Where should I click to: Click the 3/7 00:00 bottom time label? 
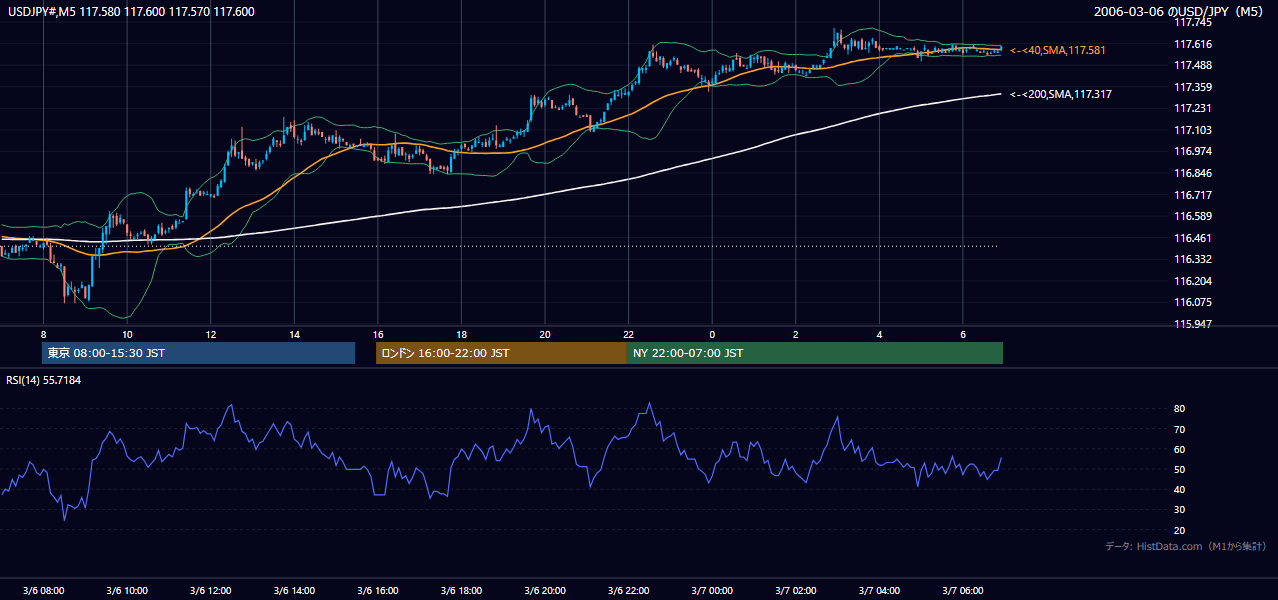[x=712, y=591]
